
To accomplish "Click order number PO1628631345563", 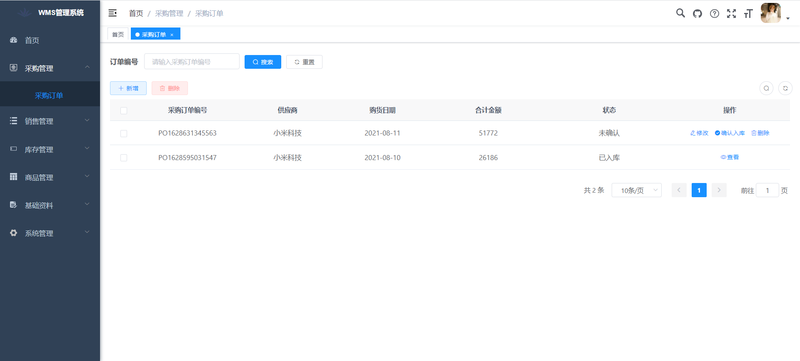I will click(187, 133).
